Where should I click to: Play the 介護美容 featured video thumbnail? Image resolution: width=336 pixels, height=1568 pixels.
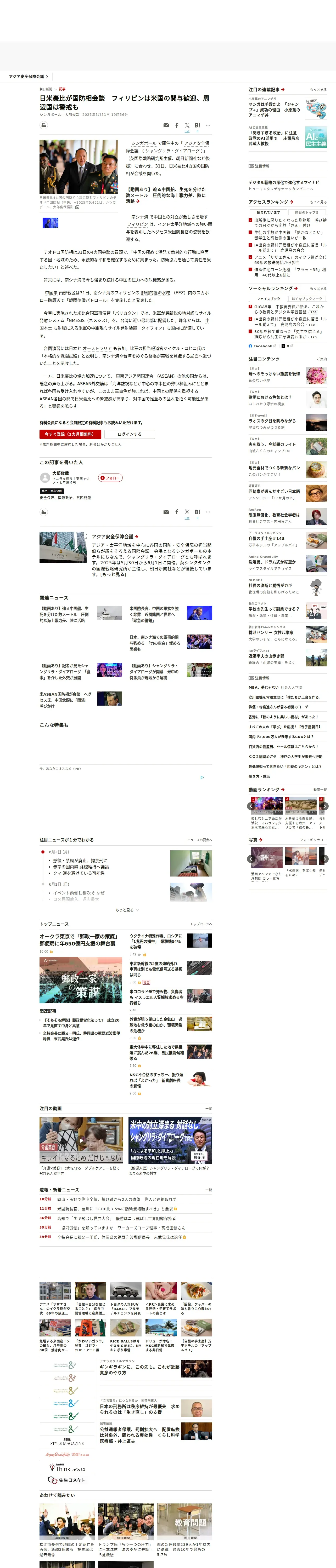(x=81, y=1140)
